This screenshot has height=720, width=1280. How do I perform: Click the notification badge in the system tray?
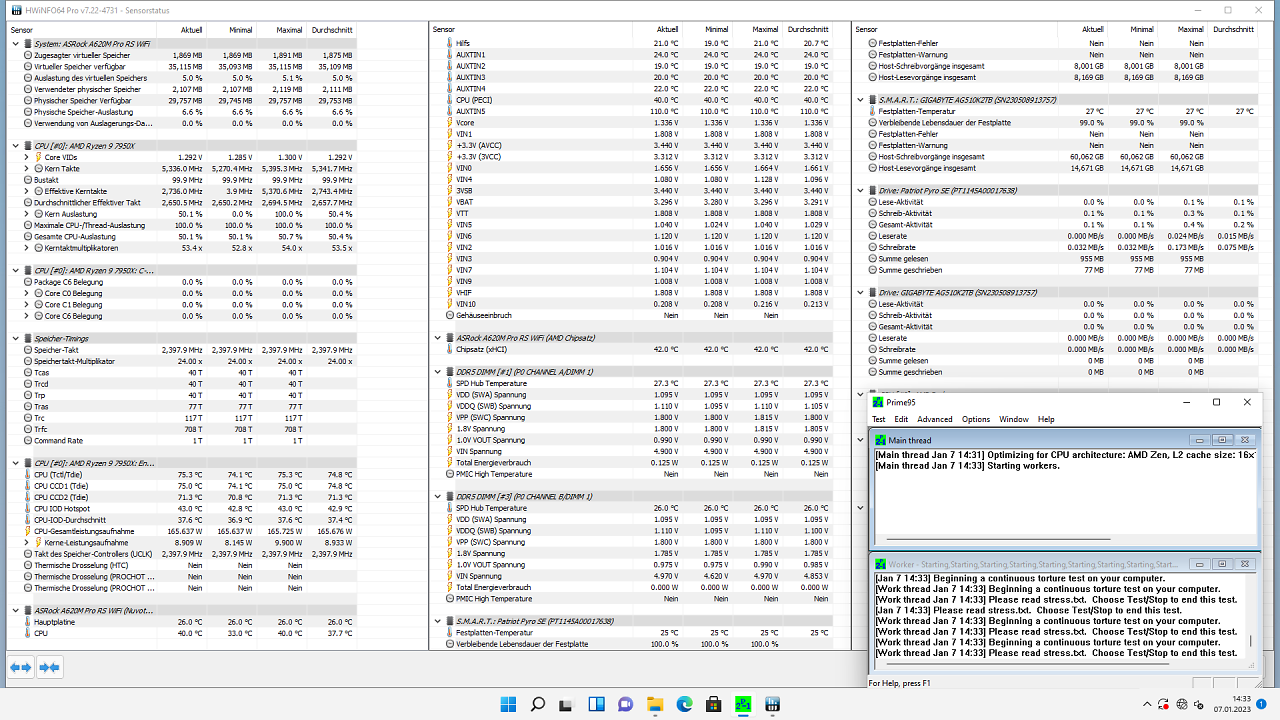tap(1262, 704)
